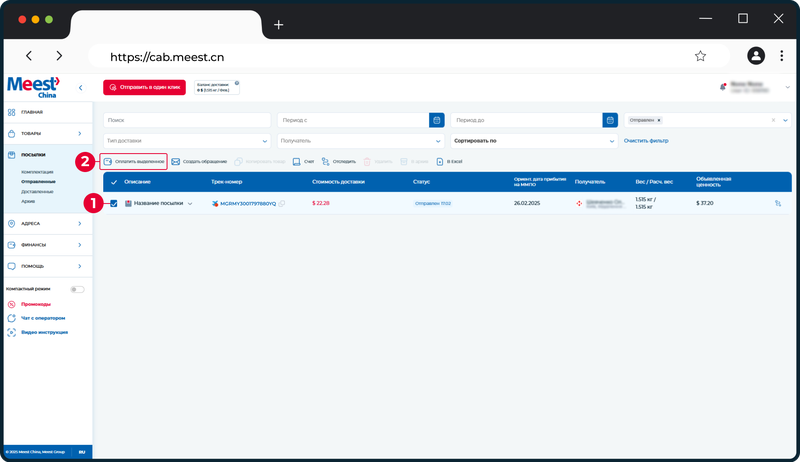
Task: Click into the Search input field
Action: point(187,120)
